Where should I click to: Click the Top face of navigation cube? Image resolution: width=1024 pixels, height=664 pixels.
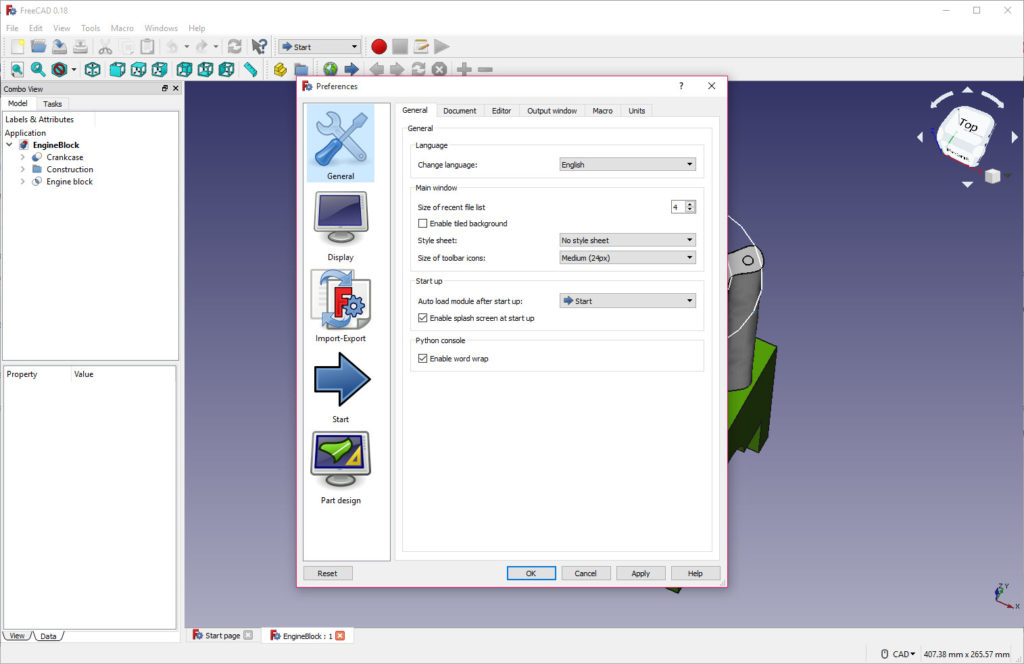coord(968,124)
